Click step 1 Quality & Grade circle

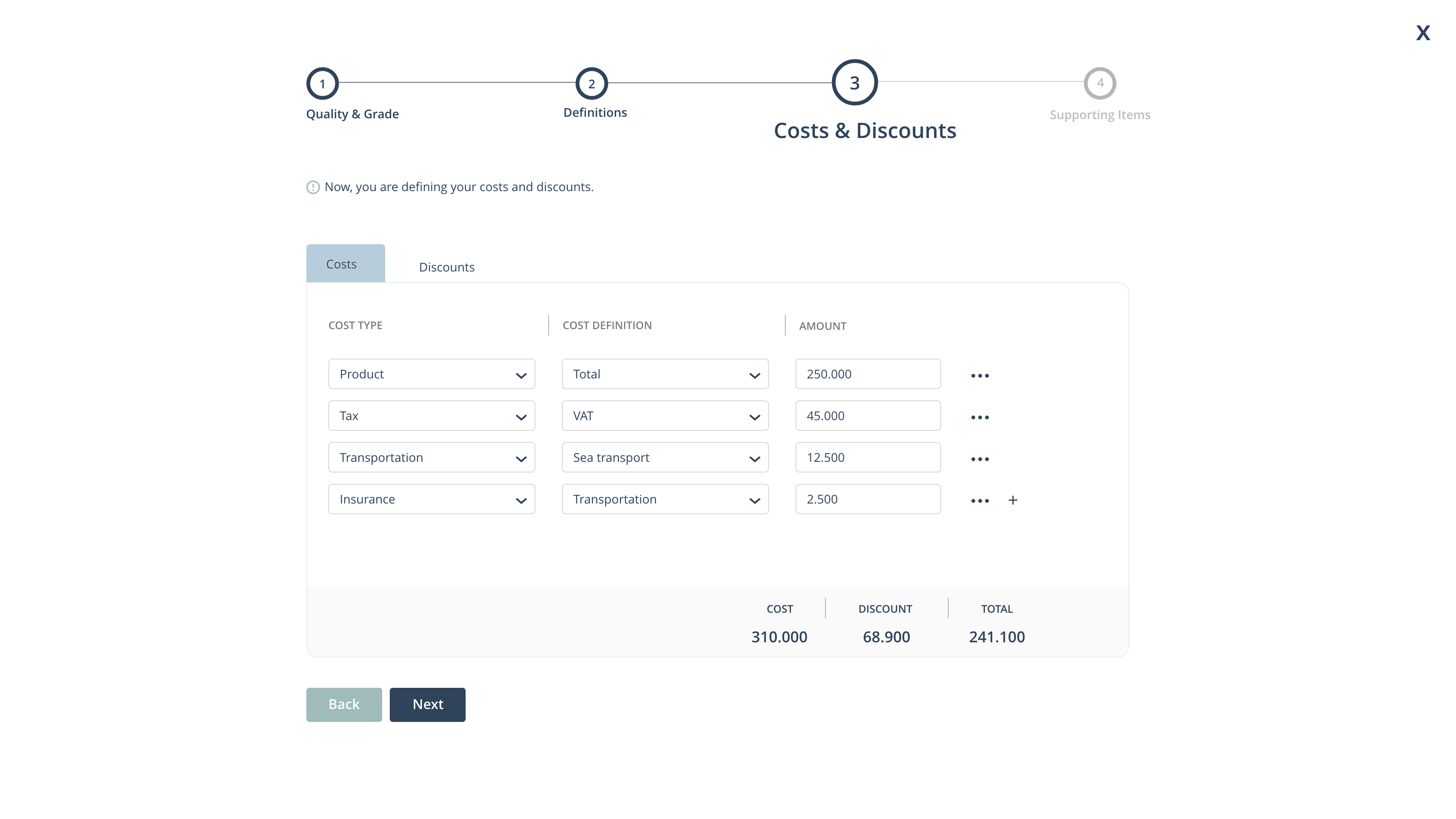coord(322,83)
